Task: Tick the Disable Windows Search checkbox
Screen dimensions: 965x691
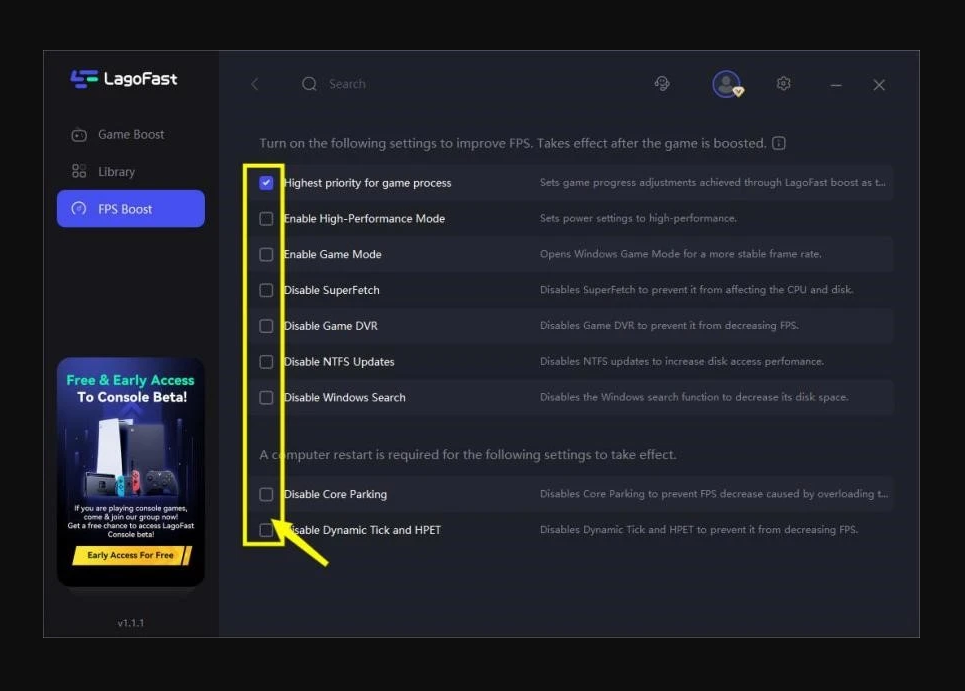Action: tap(266, 397)
